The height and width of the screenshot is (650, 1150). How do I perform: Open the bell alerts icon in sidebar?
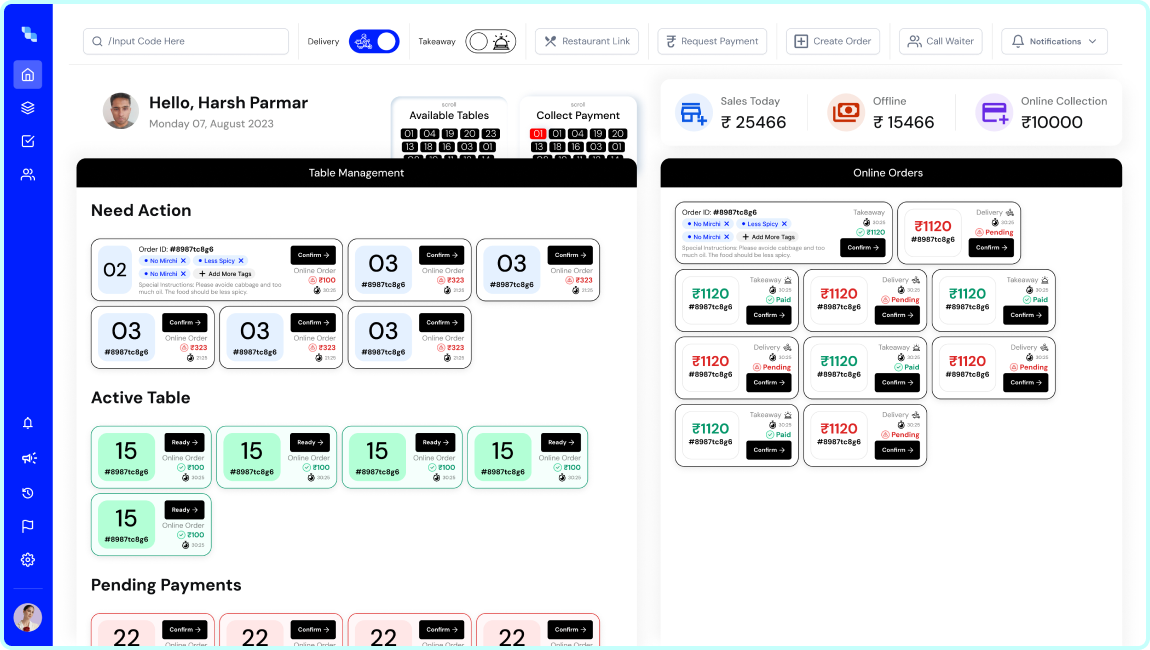coord(28,423)
